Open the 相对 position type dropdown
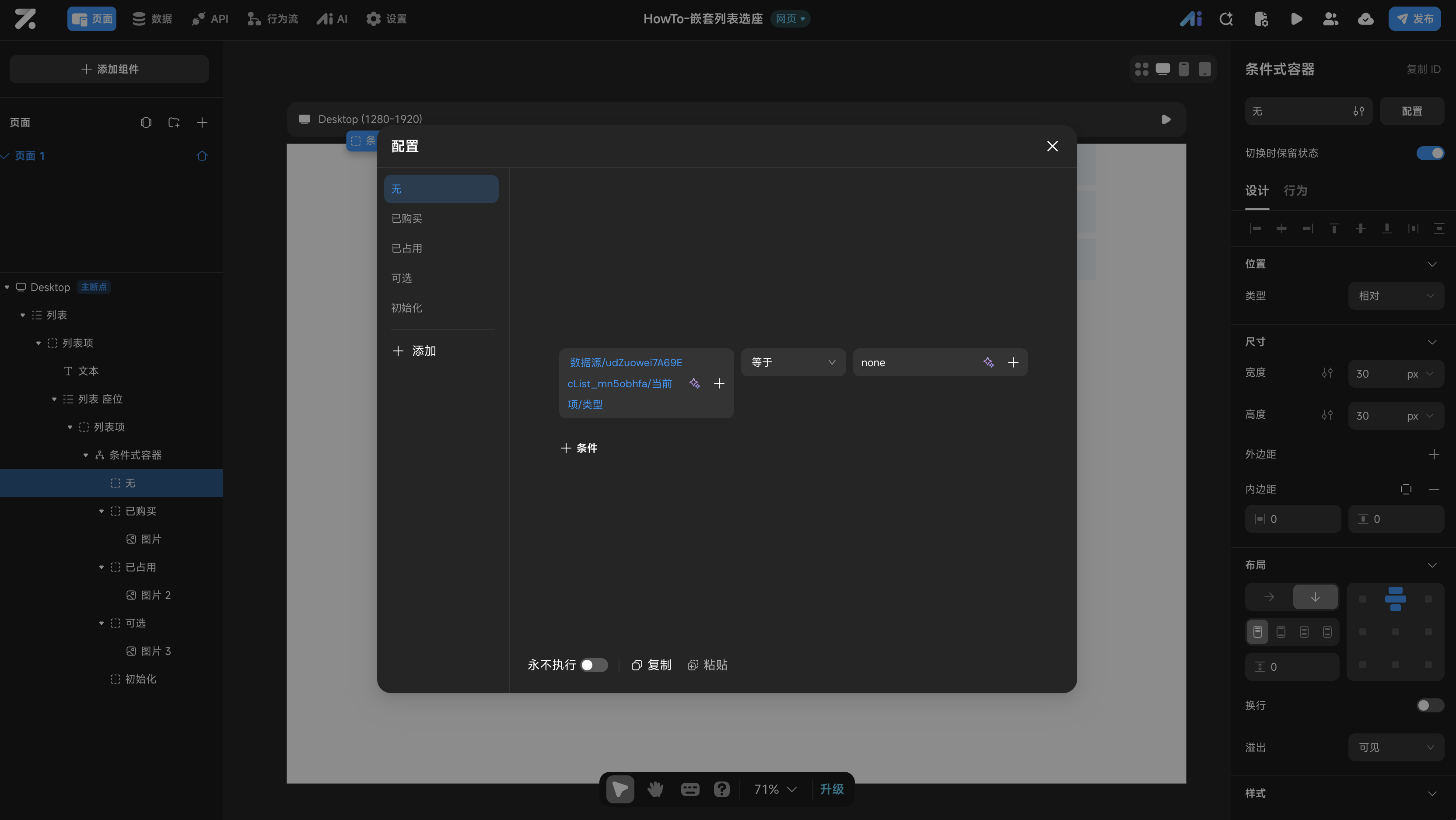The height and width of the screenshot is (820, 1456). coord(1396,295)
